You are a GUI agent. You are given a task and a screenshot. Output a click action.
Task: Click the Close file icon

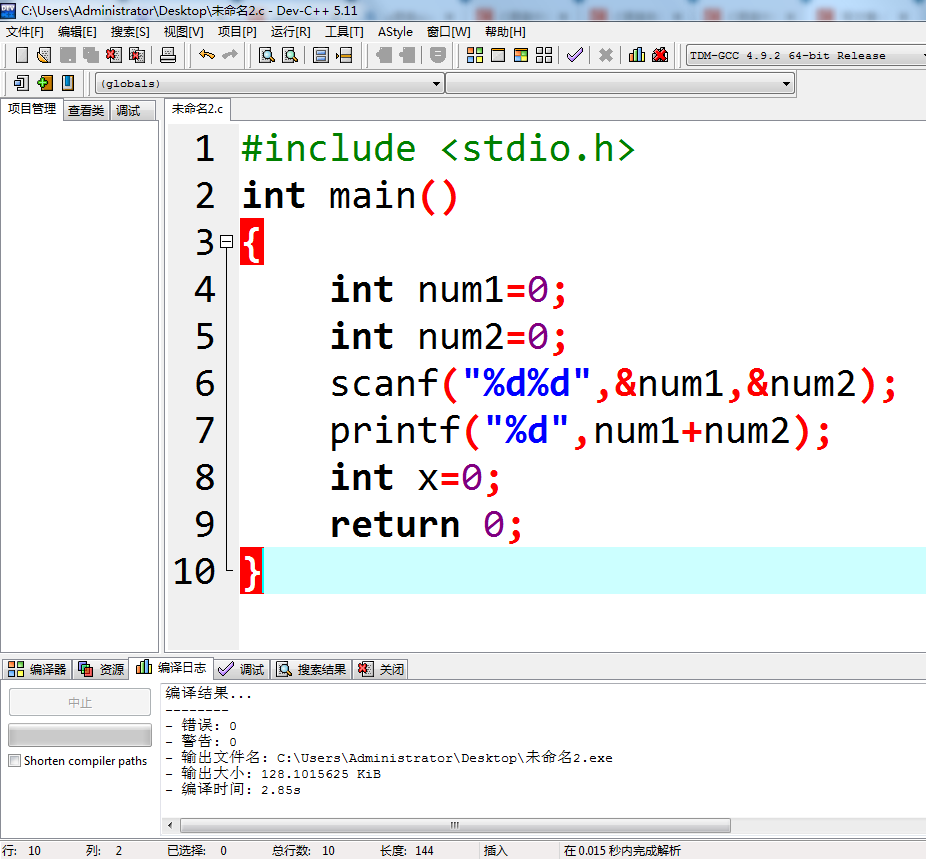(113, 55)
